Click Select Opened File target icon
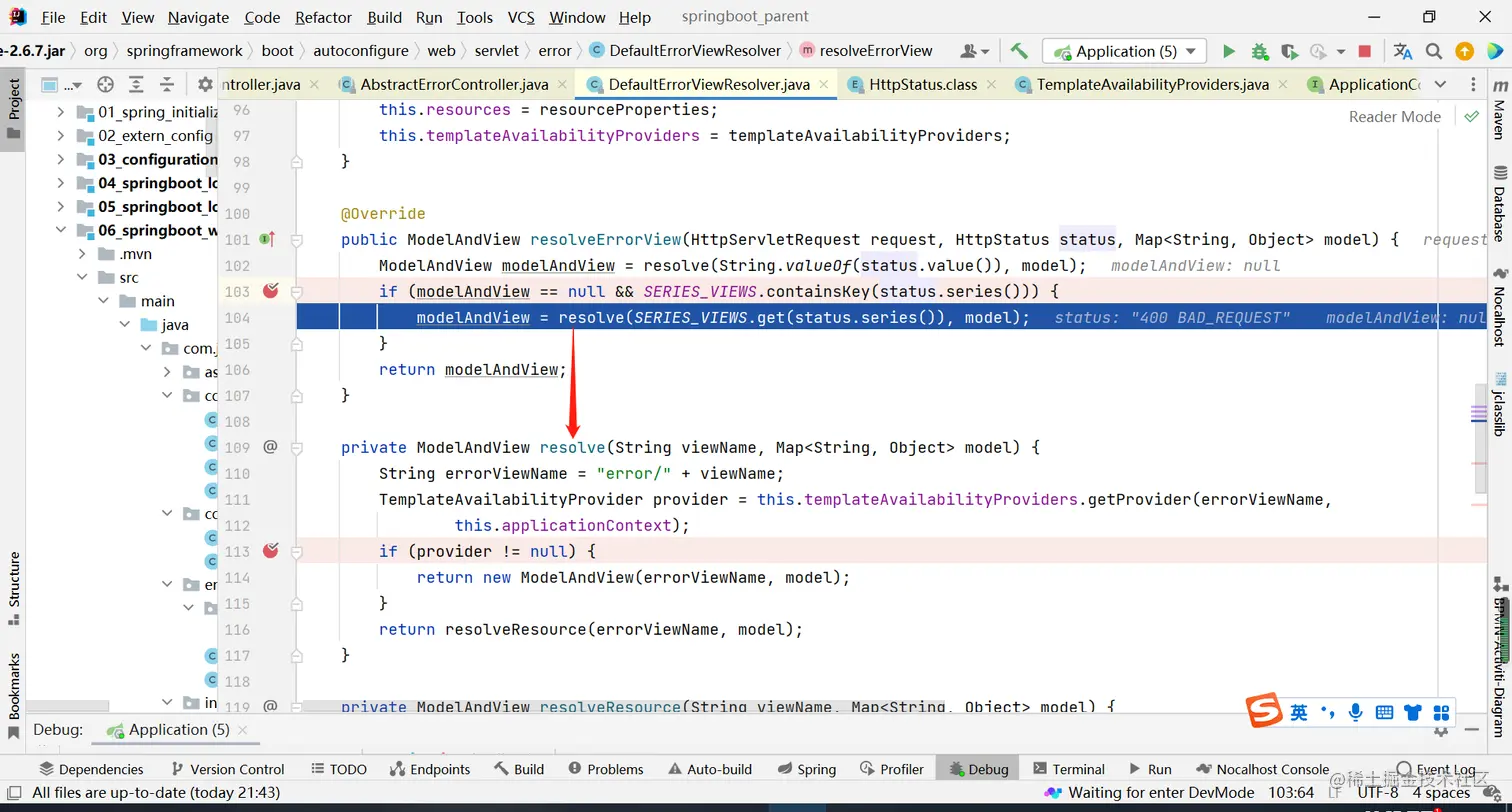Viewport: 1512px width, 812px height. [x=105, y=85]
